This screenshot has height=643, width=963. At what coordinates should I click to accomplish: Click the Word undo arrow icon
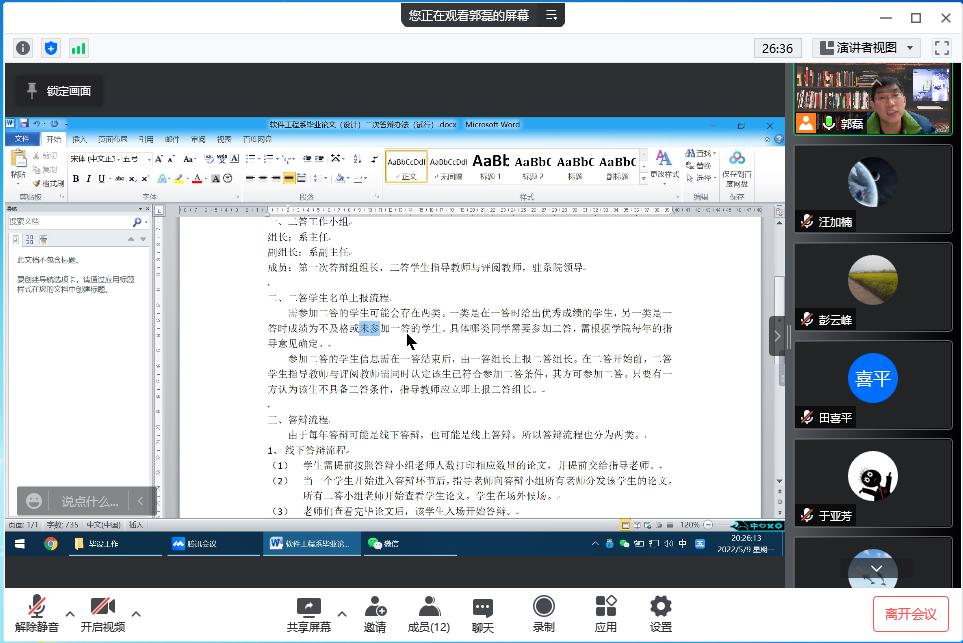[x=37, y=123]
